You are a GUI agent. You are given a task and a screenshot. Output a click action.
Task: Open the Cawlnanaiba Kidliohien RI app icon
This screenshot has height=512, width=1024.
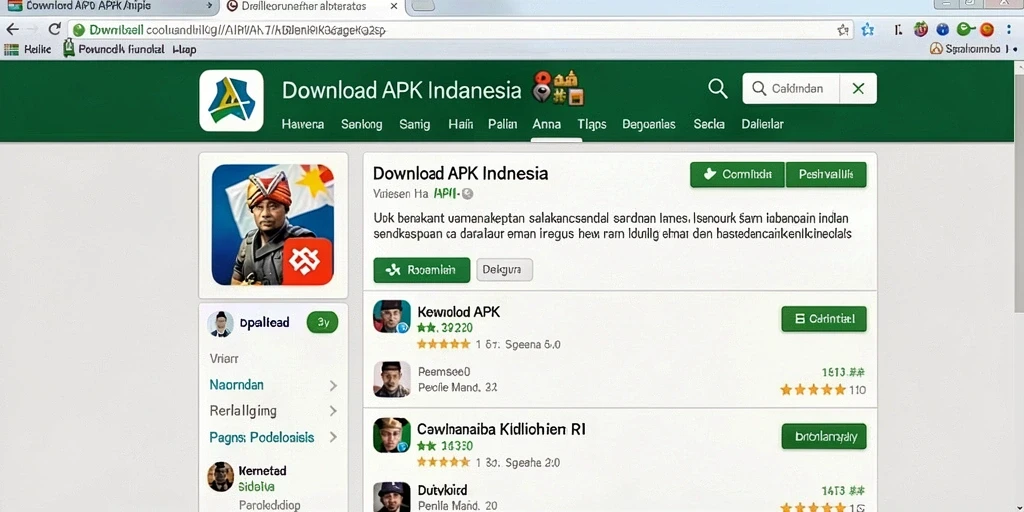[392, 435]
